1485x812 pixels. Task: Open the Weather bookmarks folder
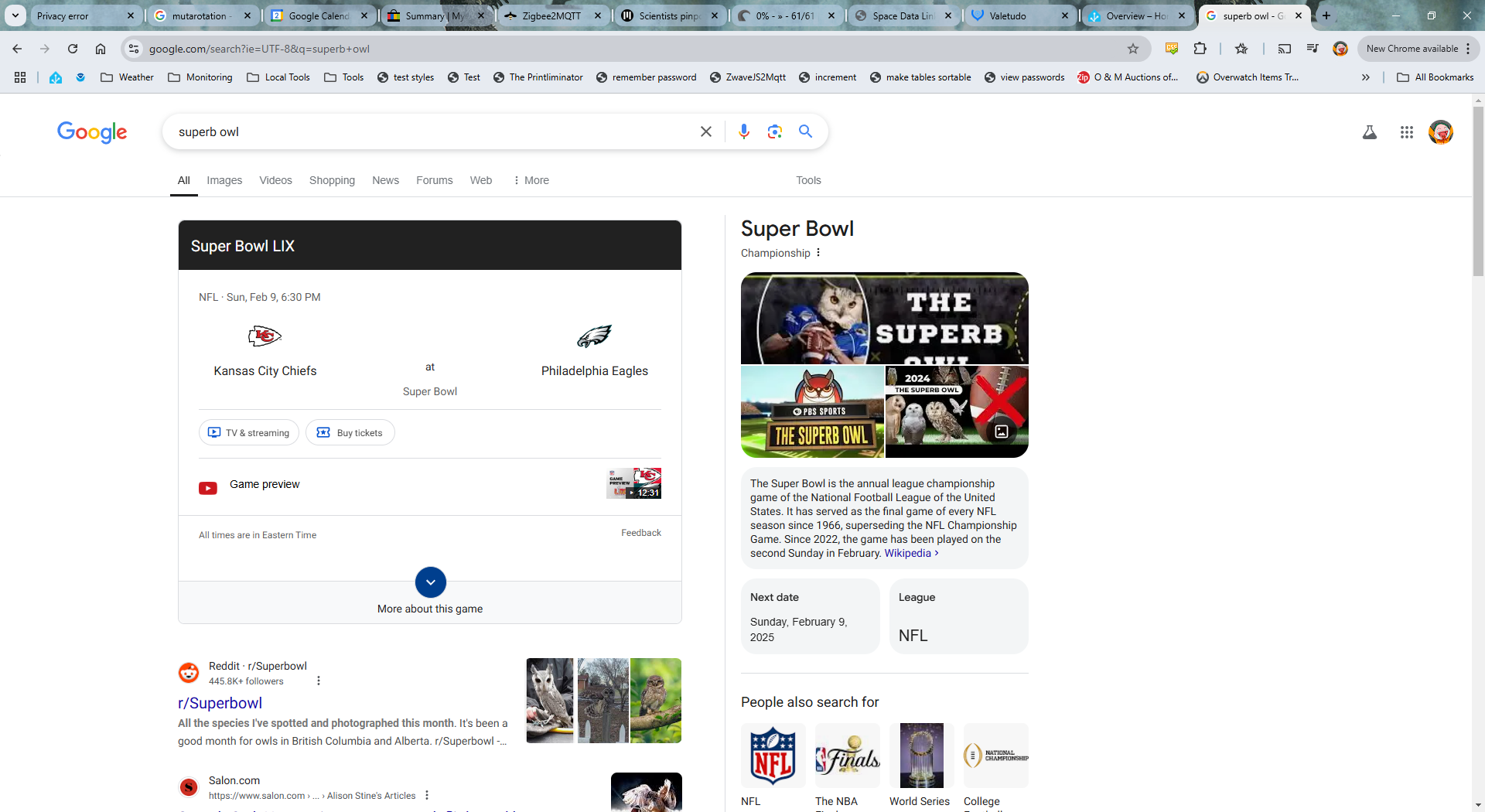pos(128,77)
